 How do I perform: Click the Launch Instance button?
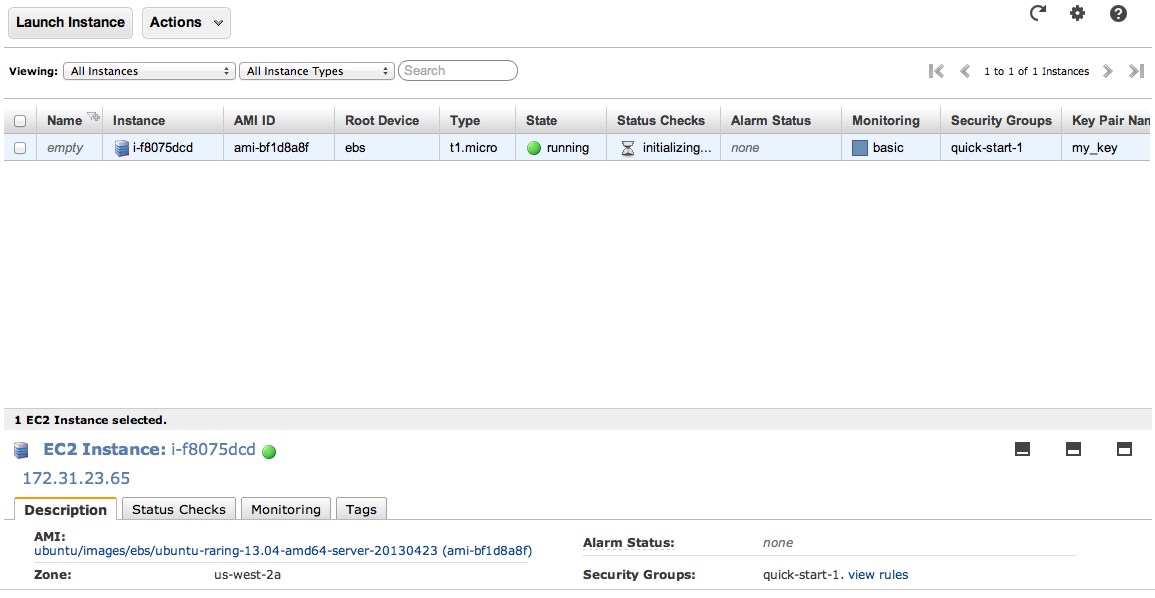70,22
